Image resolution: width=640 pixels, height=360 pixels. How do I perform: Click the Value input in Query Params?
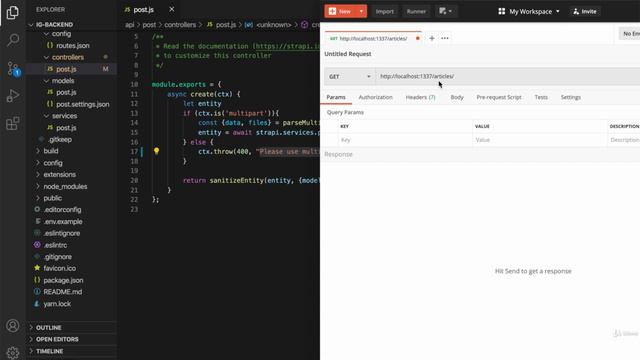coord(540,140)
